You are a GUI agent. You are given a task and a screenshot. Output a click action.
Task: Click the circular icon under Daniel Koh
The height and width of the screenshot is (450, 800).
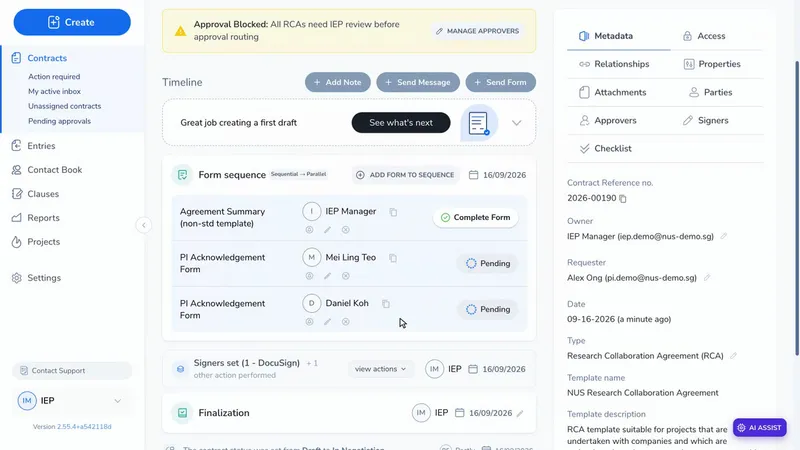click(x=309, y=322)
